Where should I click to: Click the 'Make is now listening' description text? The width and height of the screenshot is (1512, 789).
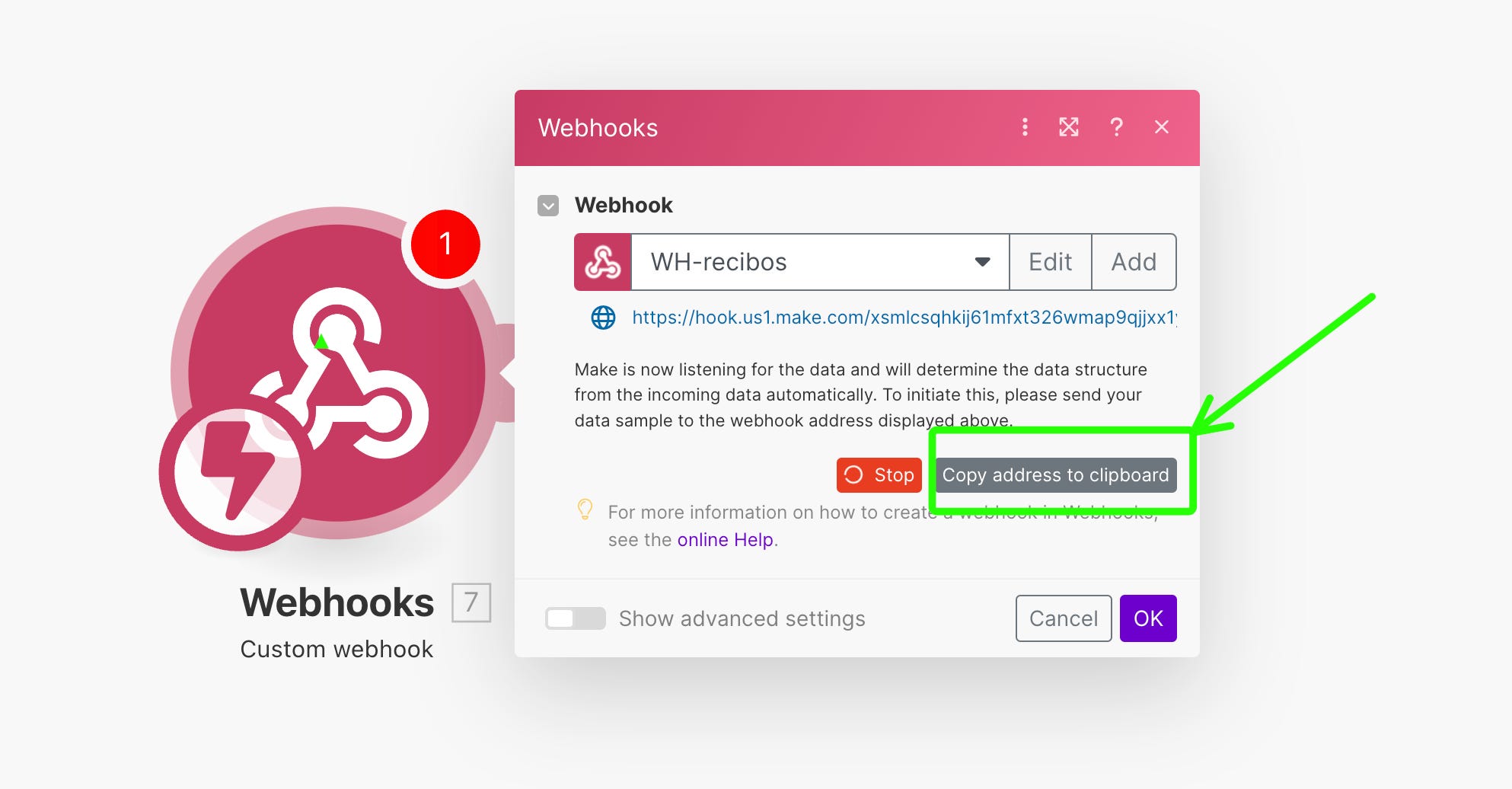(x=860, y=395)
